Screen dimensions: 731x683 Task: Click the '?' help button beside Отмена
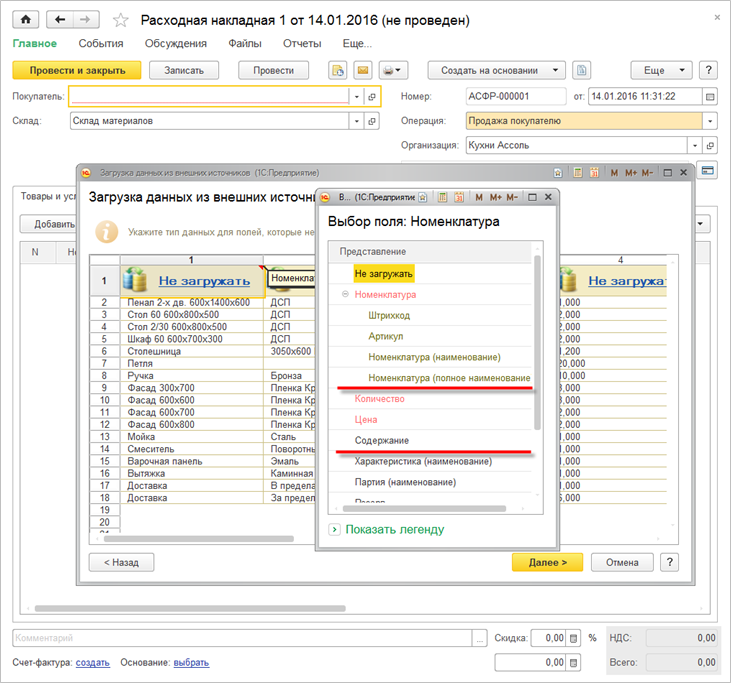670,562
